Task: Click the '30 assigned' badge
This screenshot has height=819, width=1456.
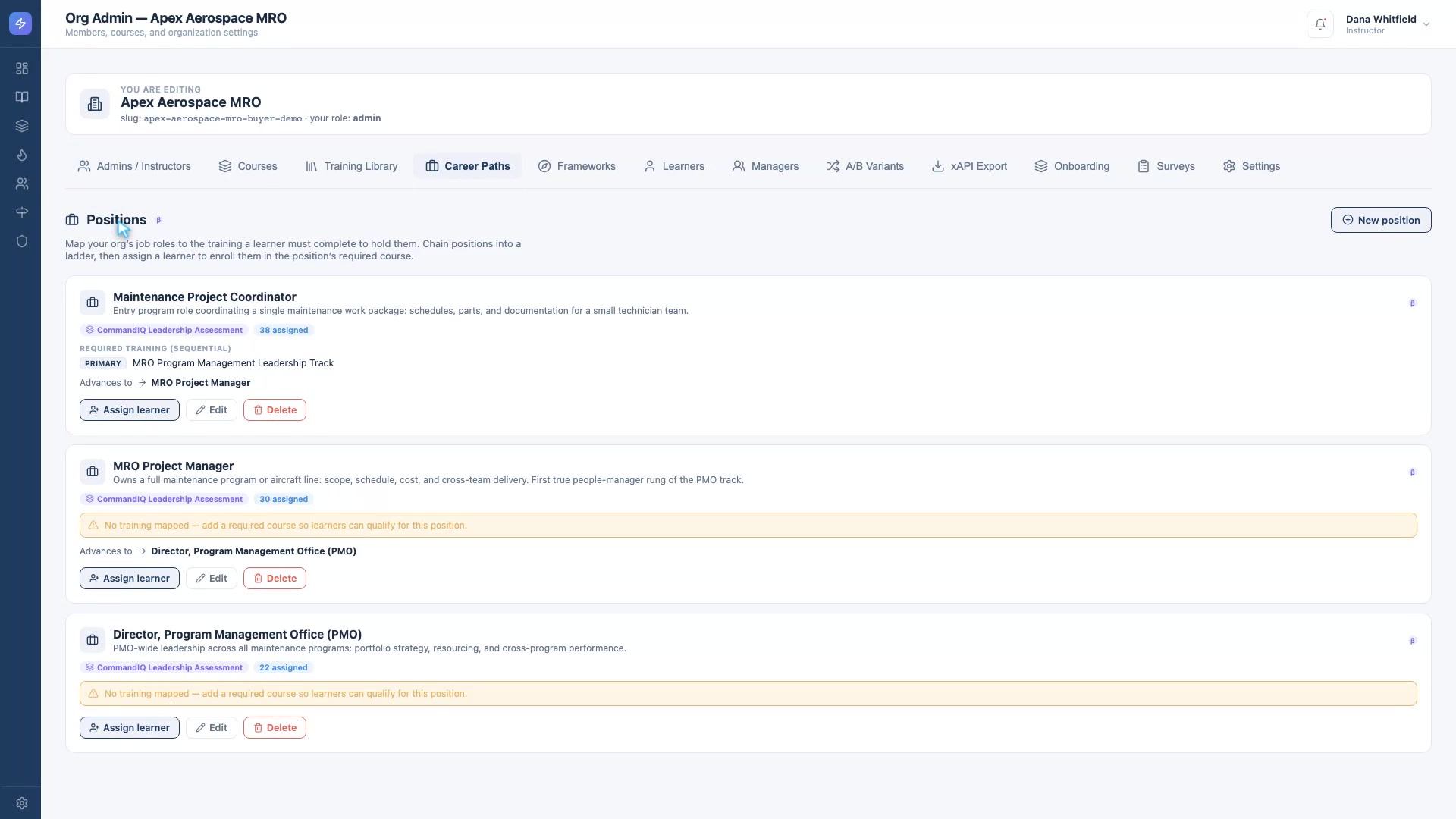Action: coord(284,499)
